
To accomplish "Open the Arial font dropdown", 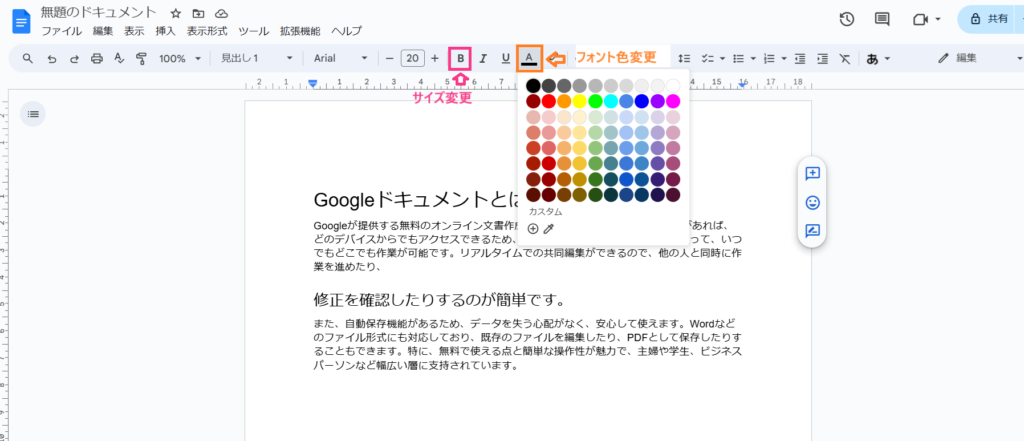I will click(x=340, y=59).
